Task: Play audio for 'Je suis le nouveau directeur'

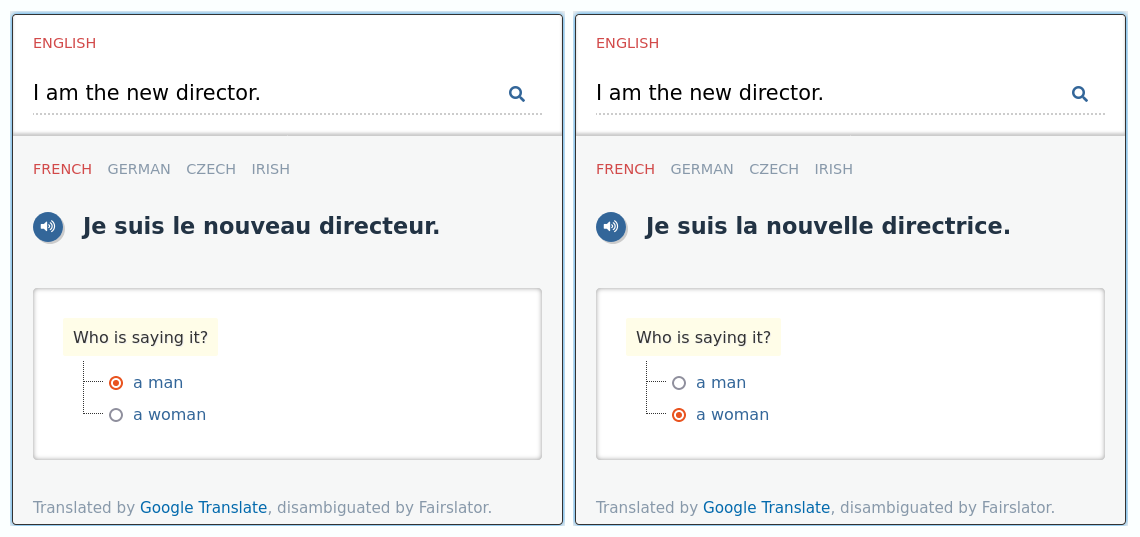Action: point(48,227)
